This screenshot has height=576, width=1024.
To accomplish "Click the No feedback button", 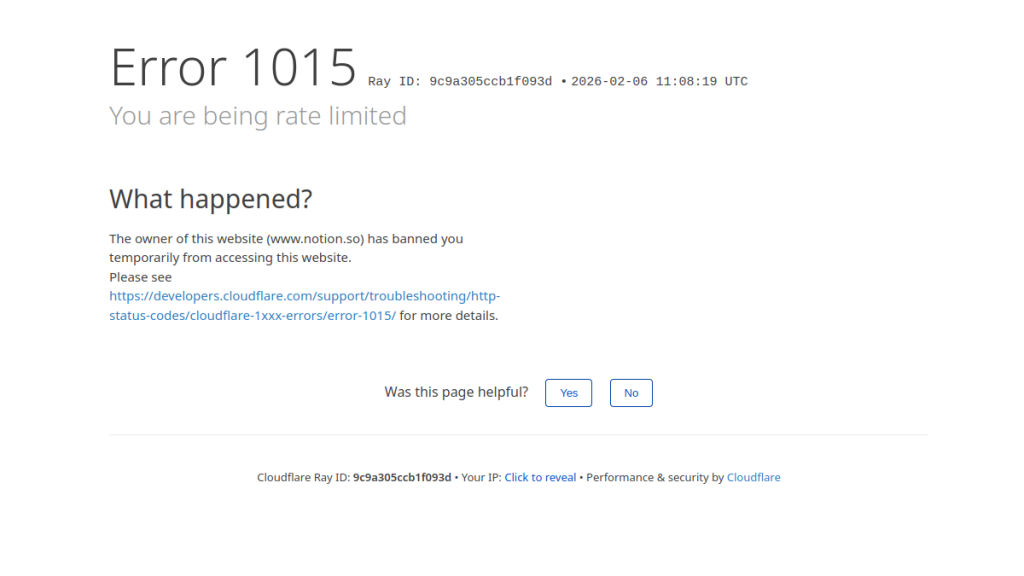I will [631, 393].
